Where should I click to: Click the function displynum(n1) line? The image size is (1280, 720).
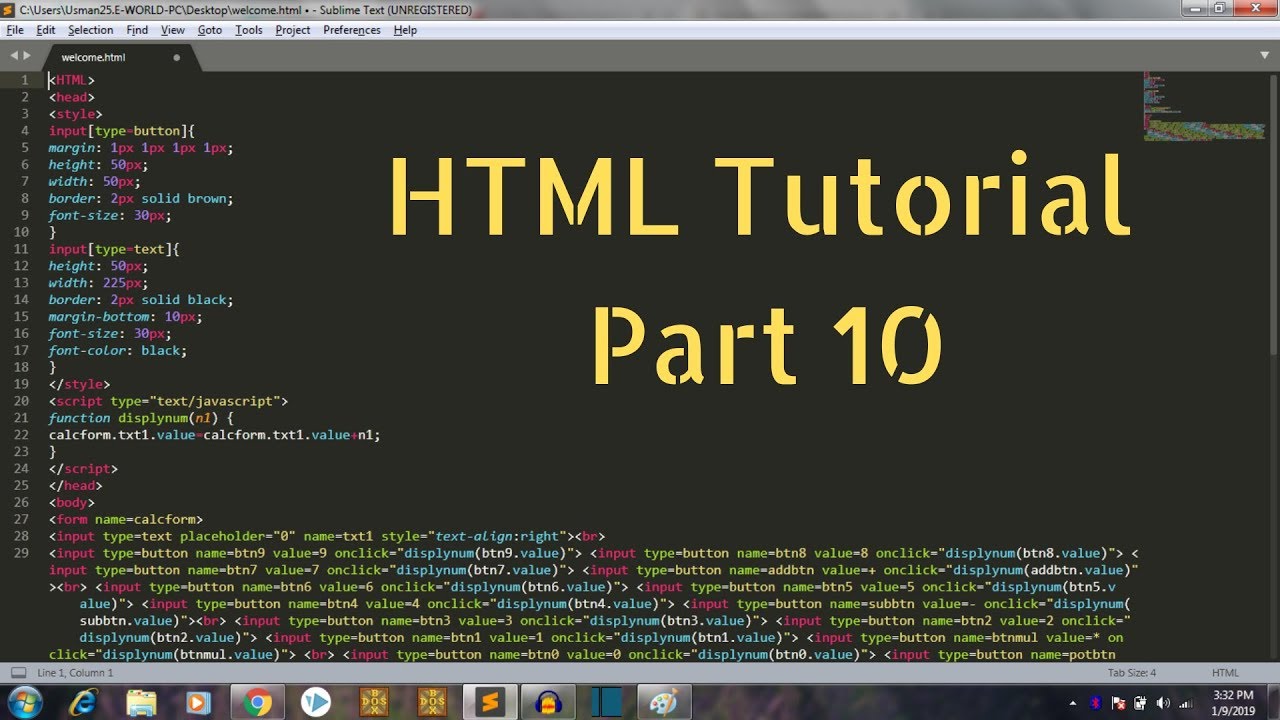(141, 418)
